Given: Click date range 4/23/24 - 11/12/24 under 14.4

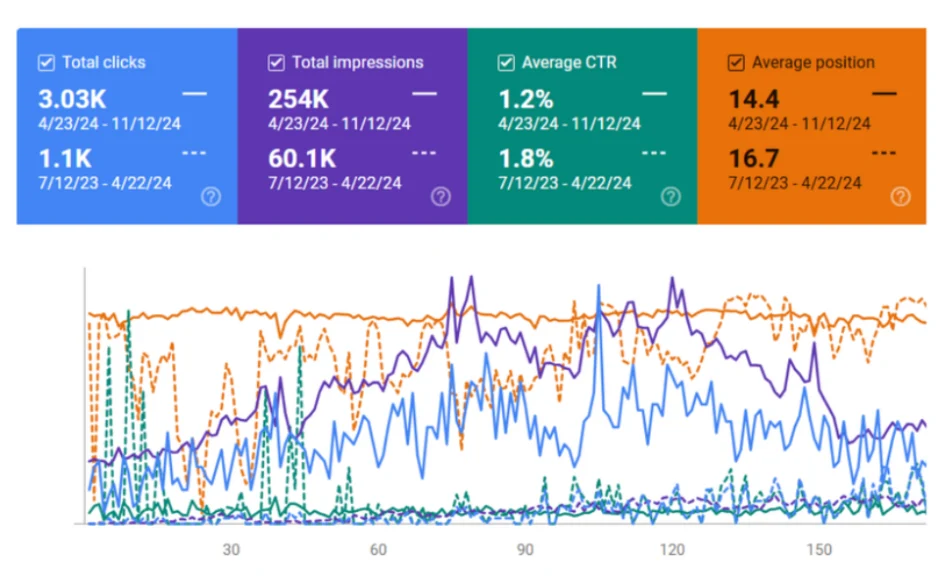Looking at the screenshot, I should (799, 124).
